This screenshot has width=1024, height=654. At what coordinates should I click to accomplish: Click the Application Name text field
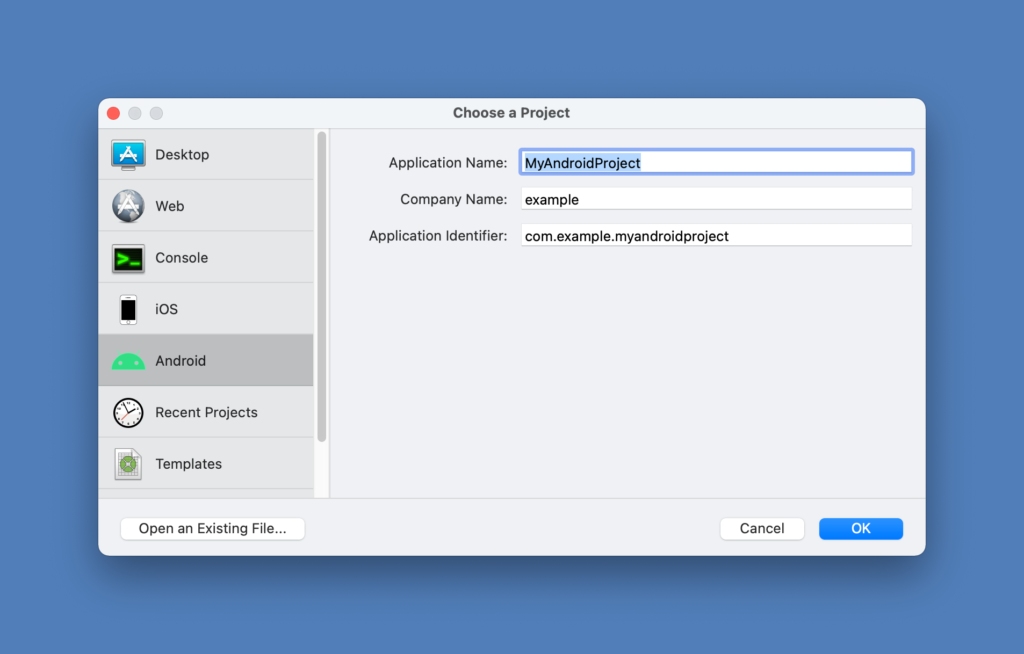pos(716,162)
